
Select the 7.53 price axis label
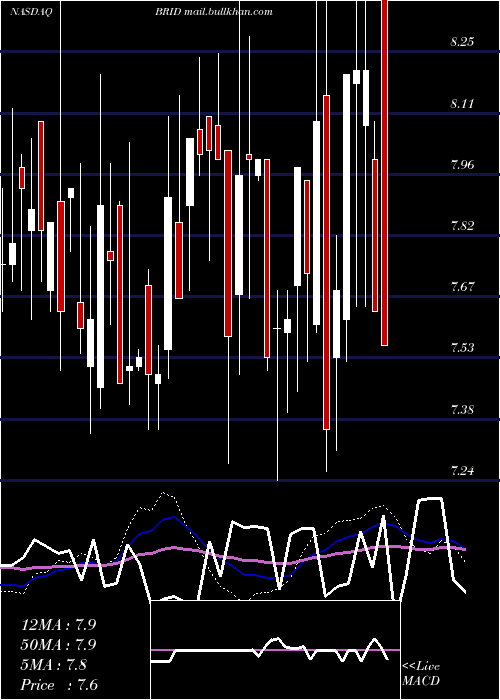[x=462, y=348]
